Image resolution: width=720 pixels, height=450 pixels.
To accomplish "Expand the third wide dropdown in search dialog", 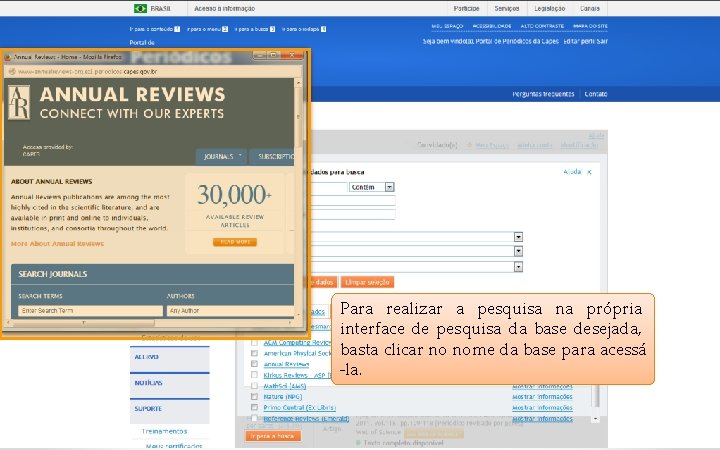I will (x=518, y=267).
